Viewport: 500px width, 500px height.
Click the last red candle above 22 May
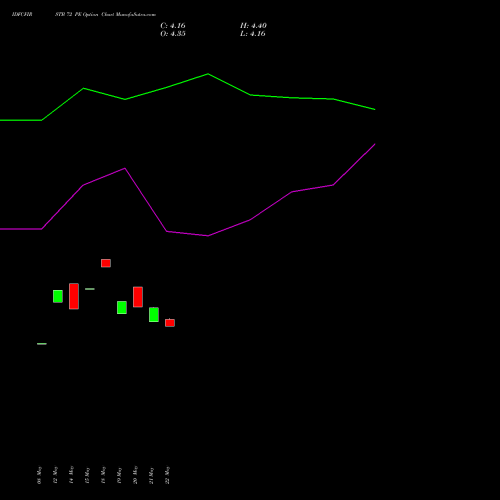(170, 323)
